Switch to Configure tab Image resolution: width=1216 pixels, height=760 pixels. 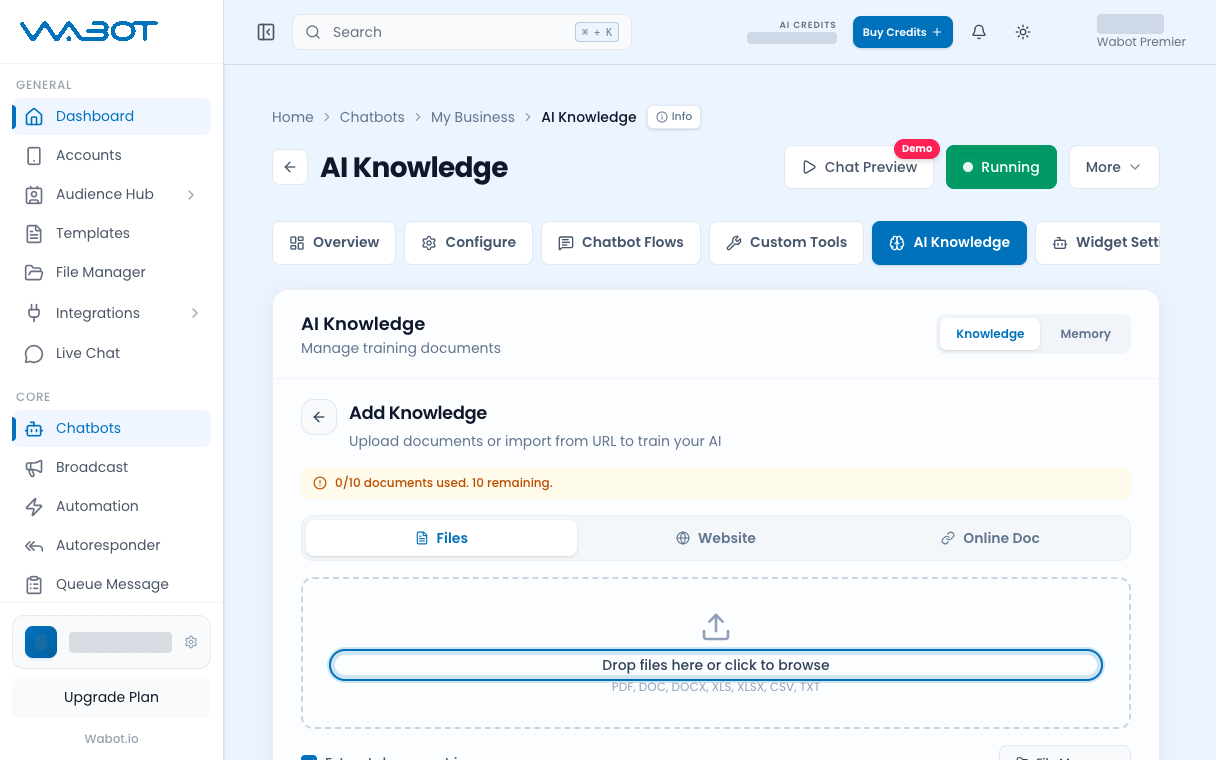(x=468, y=243)
